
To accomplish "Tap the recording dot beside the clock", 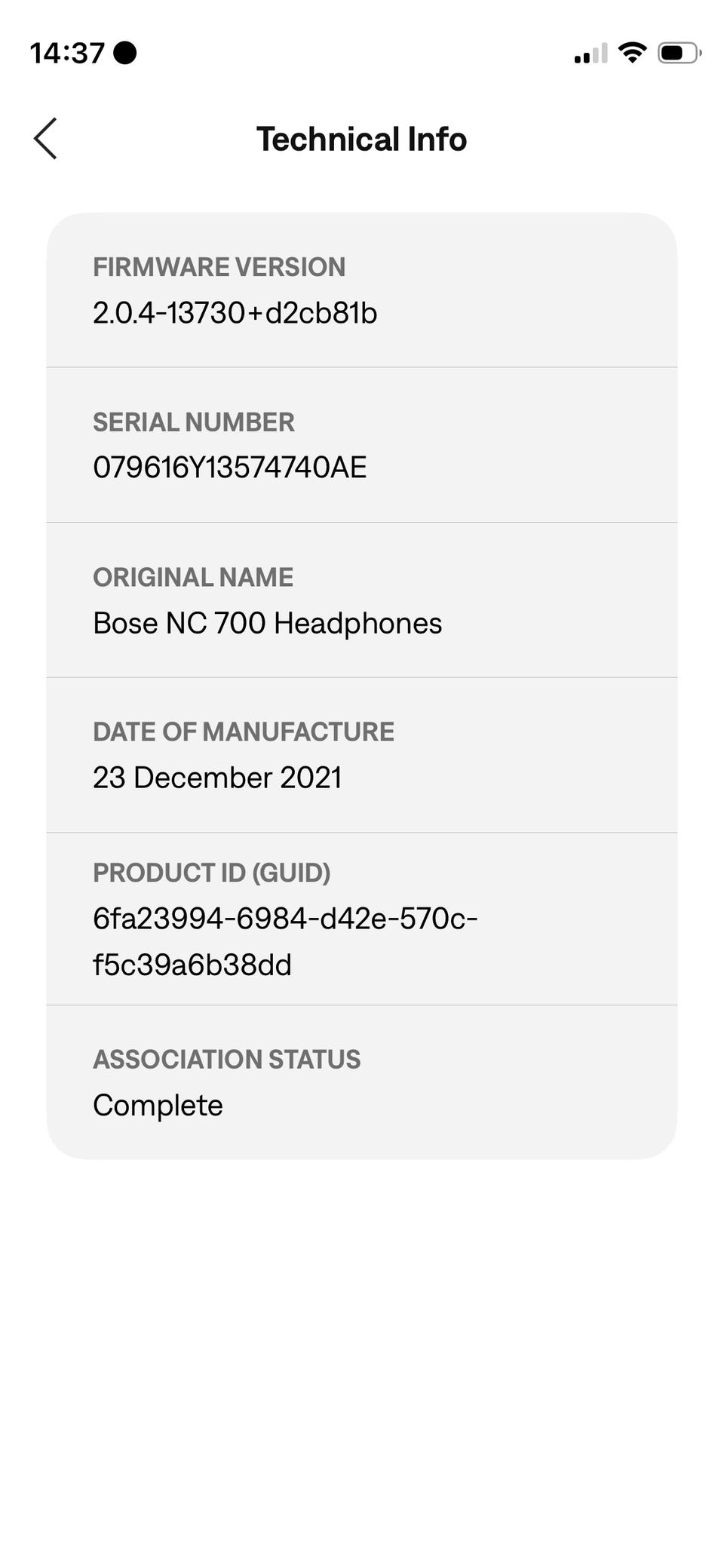I will (124, 53).
